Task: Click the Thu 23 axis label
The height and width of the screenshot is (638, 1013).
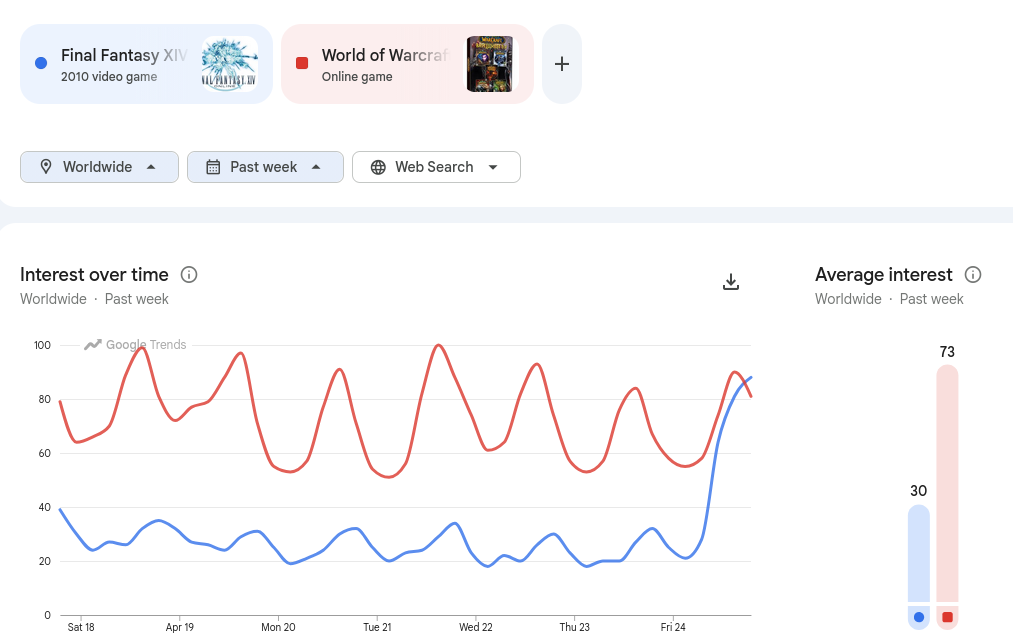Action: (x=574, y=627)
